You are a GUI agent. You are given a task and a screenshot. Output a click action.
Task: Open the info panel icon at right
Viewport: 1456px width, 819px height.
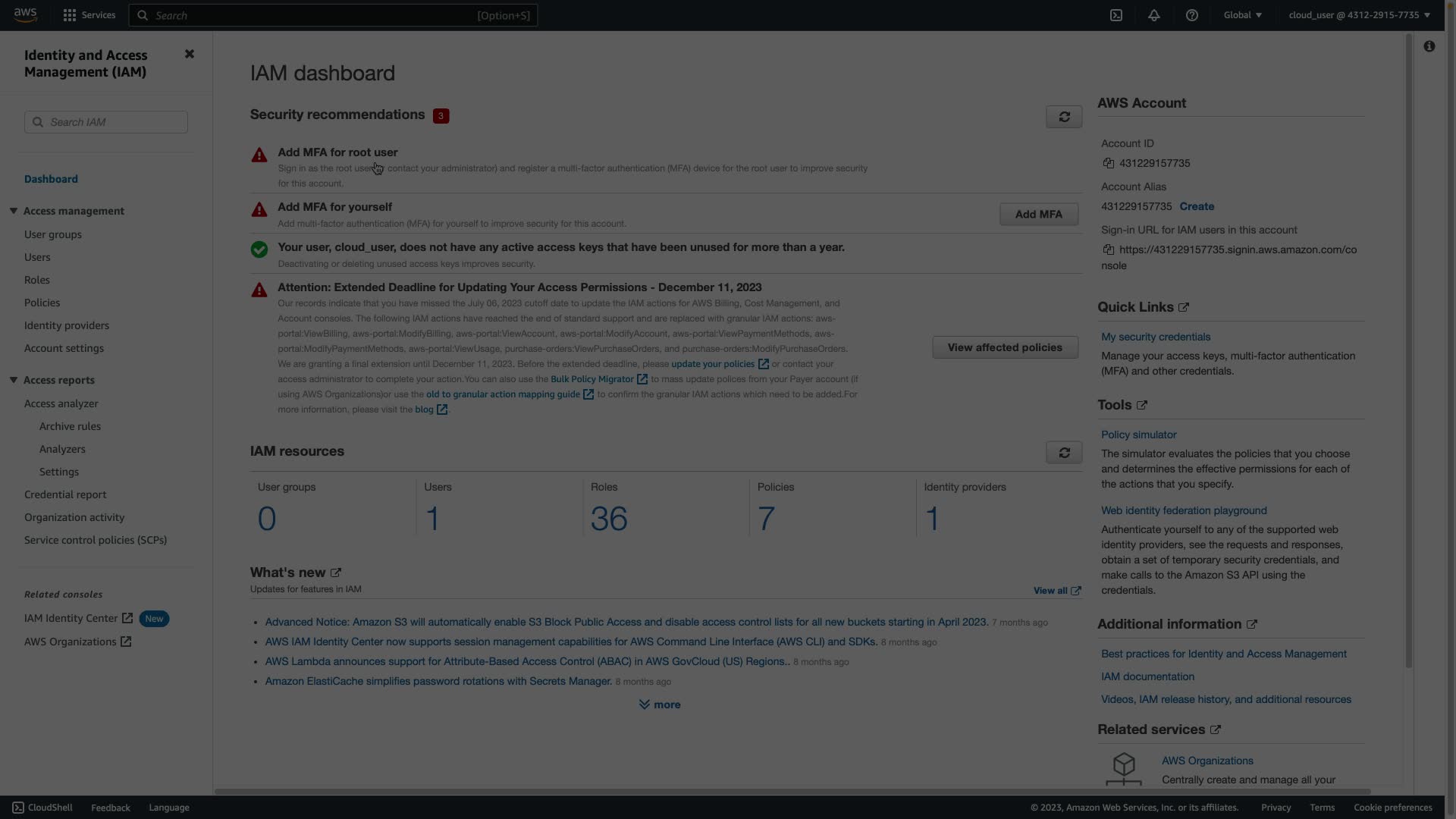click(1429, 47)
